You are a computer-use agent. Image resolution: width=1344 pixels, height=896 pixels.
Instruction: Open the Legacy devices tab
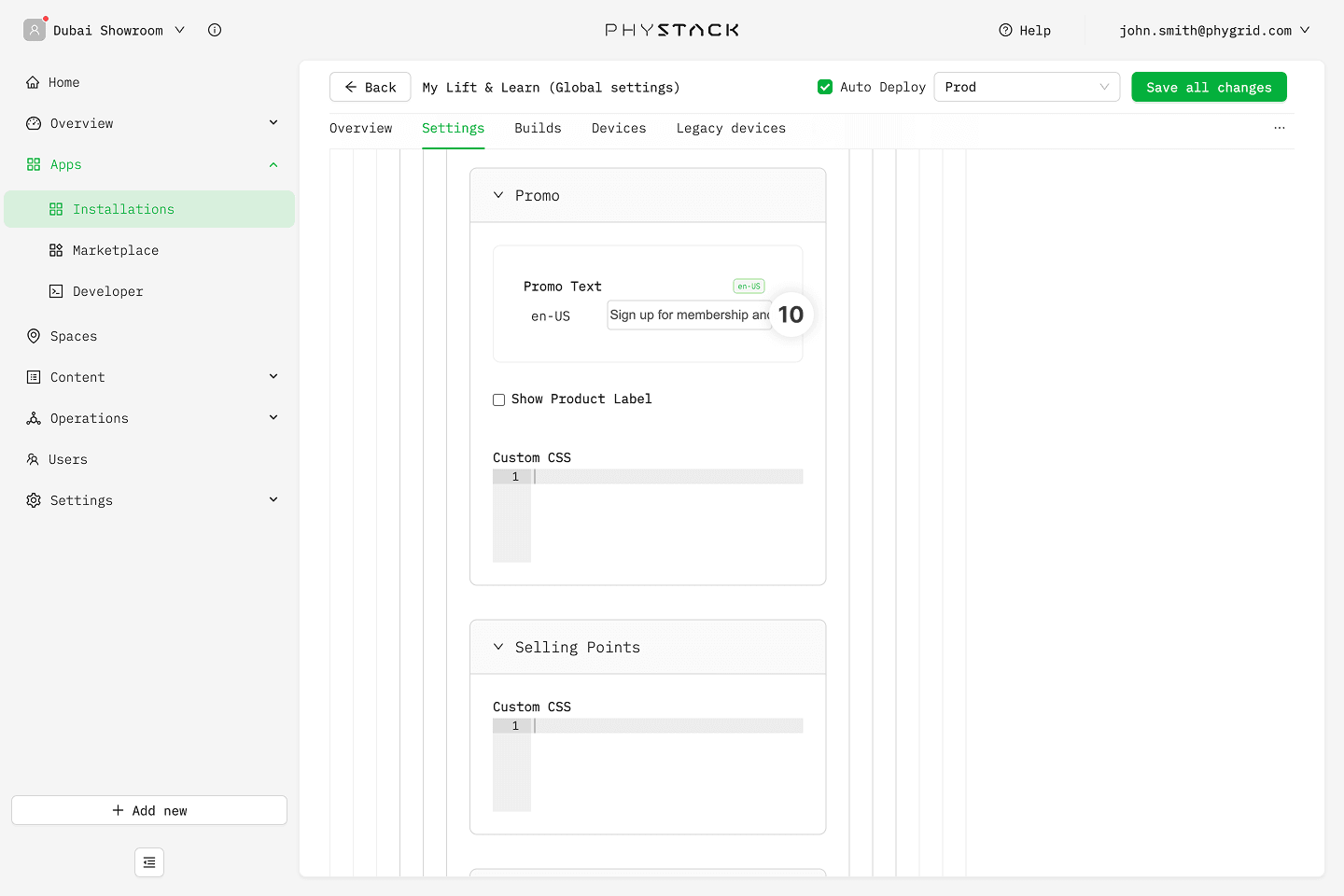[x=731, y=128]
